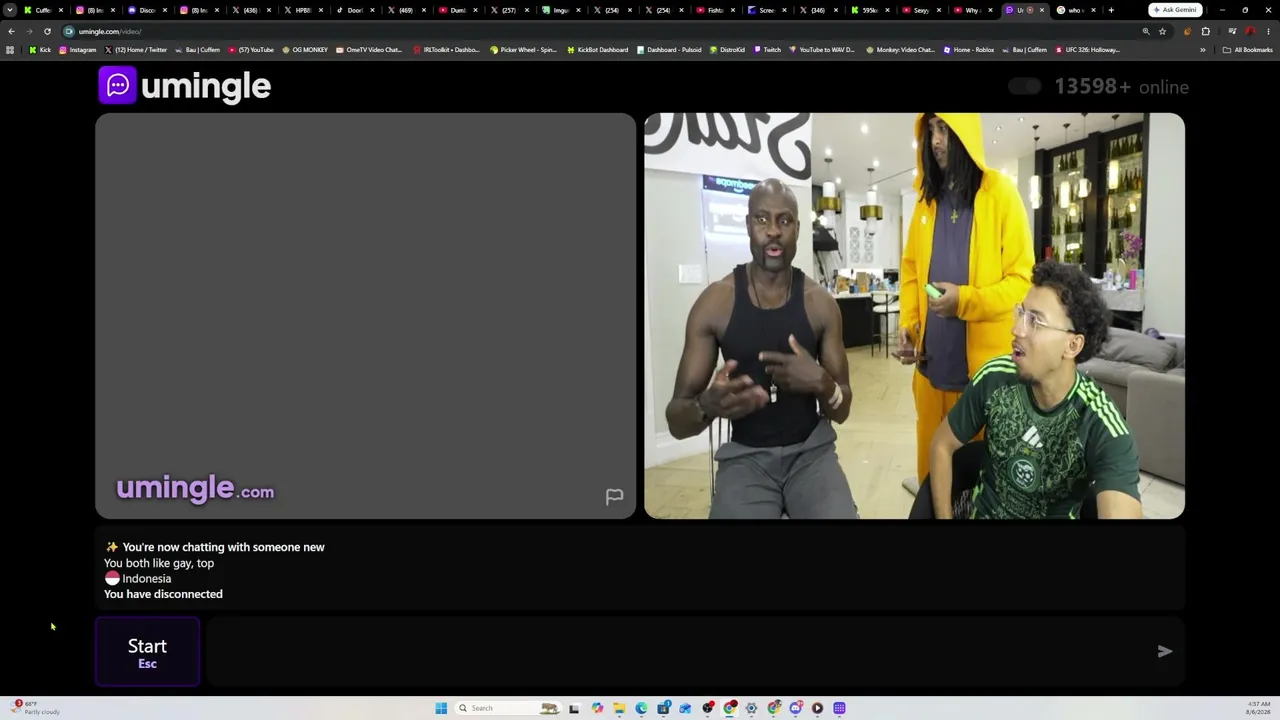Open the Apps grid in bookmarks bar
1280x720 pixels.
pos(10,49)
